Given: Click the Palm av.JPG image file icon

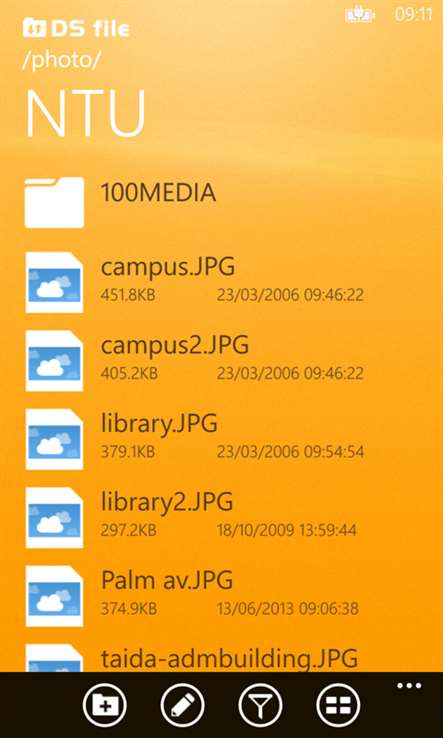Looking at the screenshot, I should pyautogui.click(x=54, y=596).
